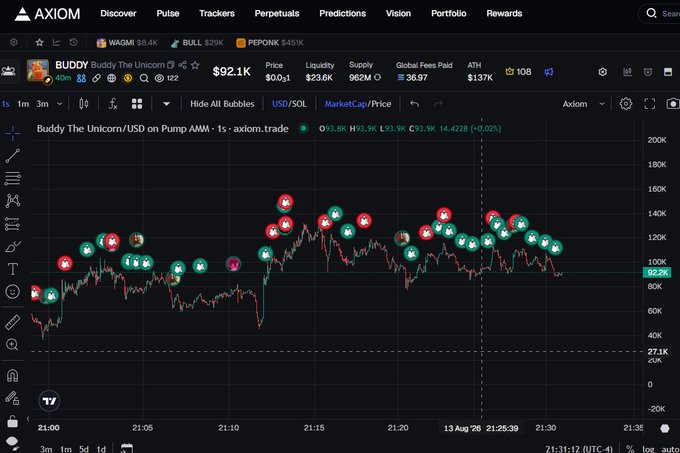Viewport: 680px width, 453px height.
Task: Search BUDDY with the magnifier icon
Action: click(144, 78)
